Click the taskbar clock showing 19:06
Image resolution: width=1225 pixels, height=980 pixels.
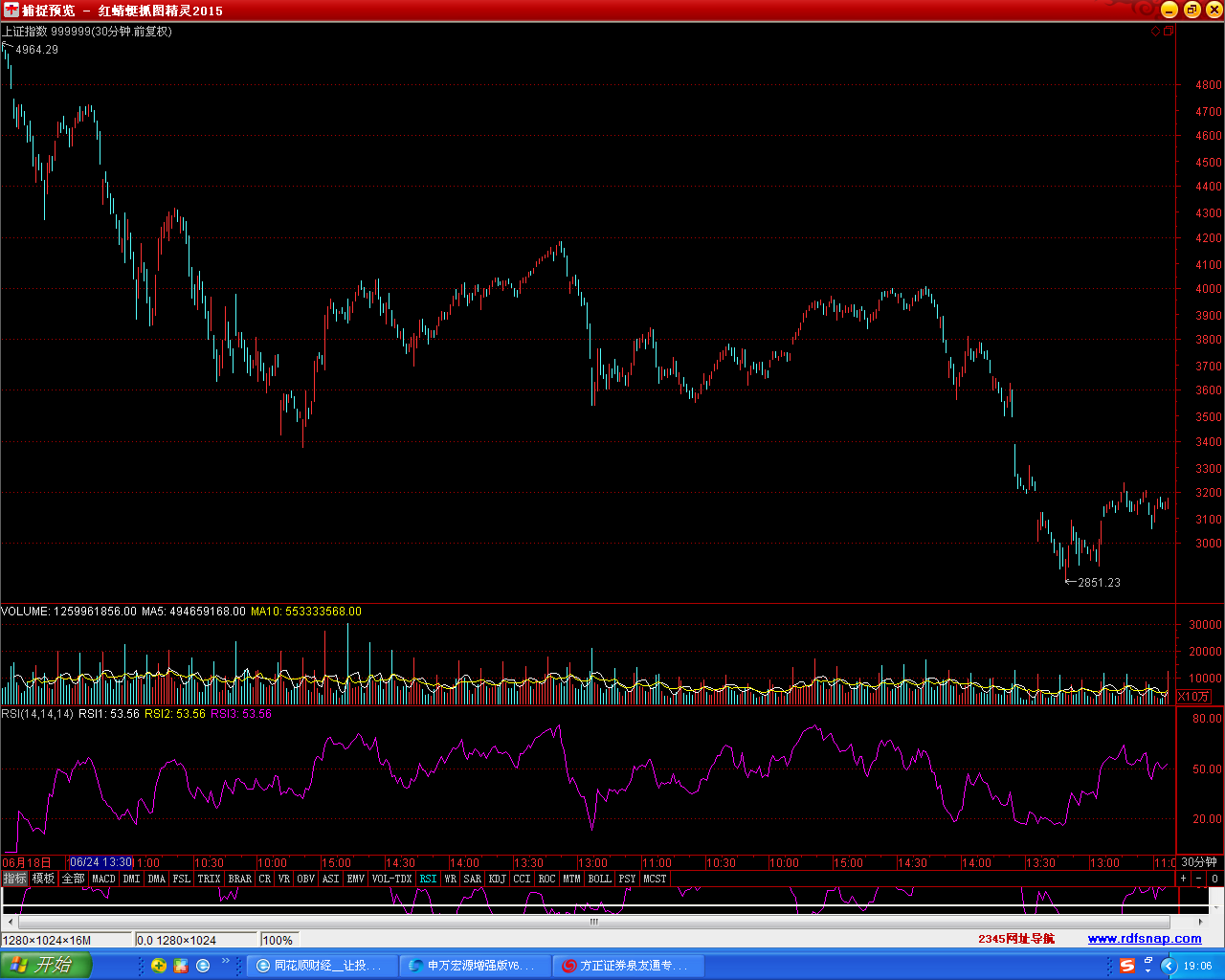(1197, 966)
